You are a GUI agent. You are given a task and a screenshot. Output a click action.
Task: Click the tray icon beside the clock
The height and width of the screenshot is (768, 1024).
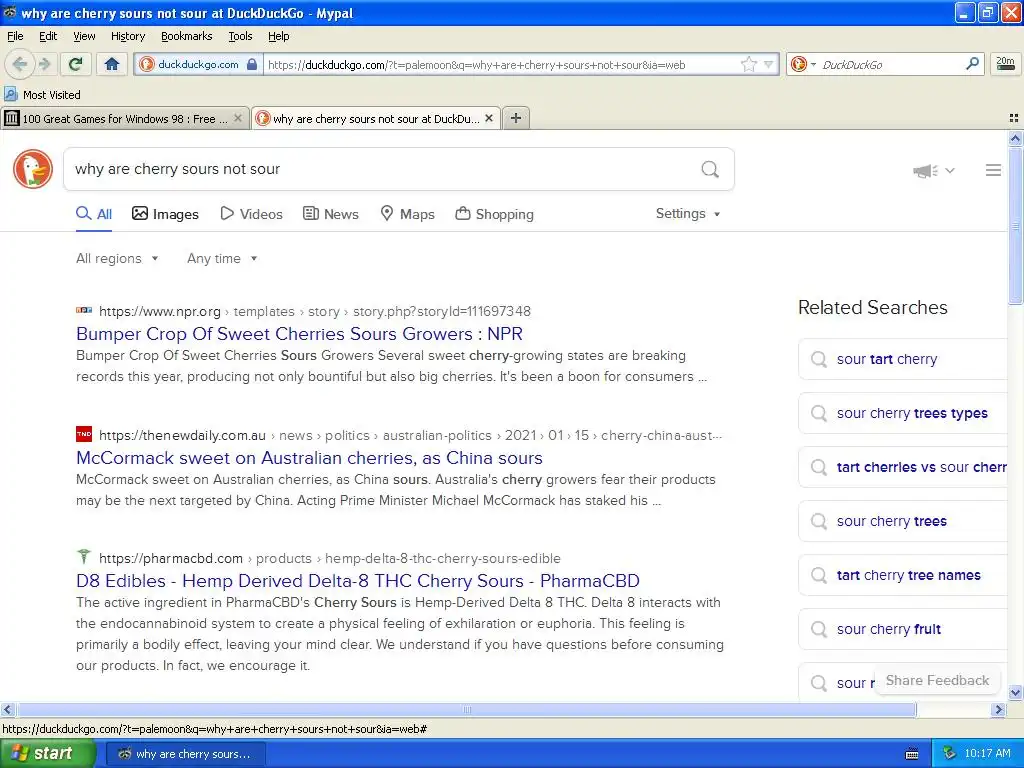pyautogui.click(x=950, y=753)
